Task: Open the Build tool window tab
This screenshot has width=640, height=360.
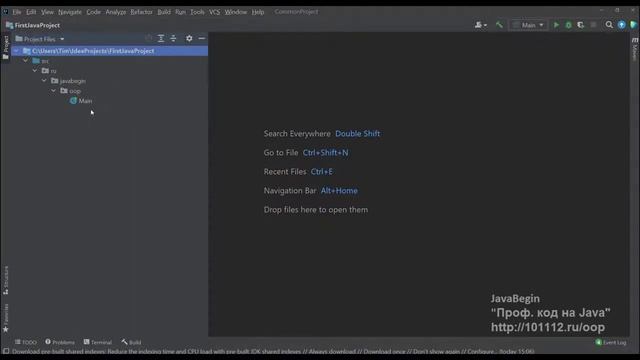Action: [x=131, y=342]
